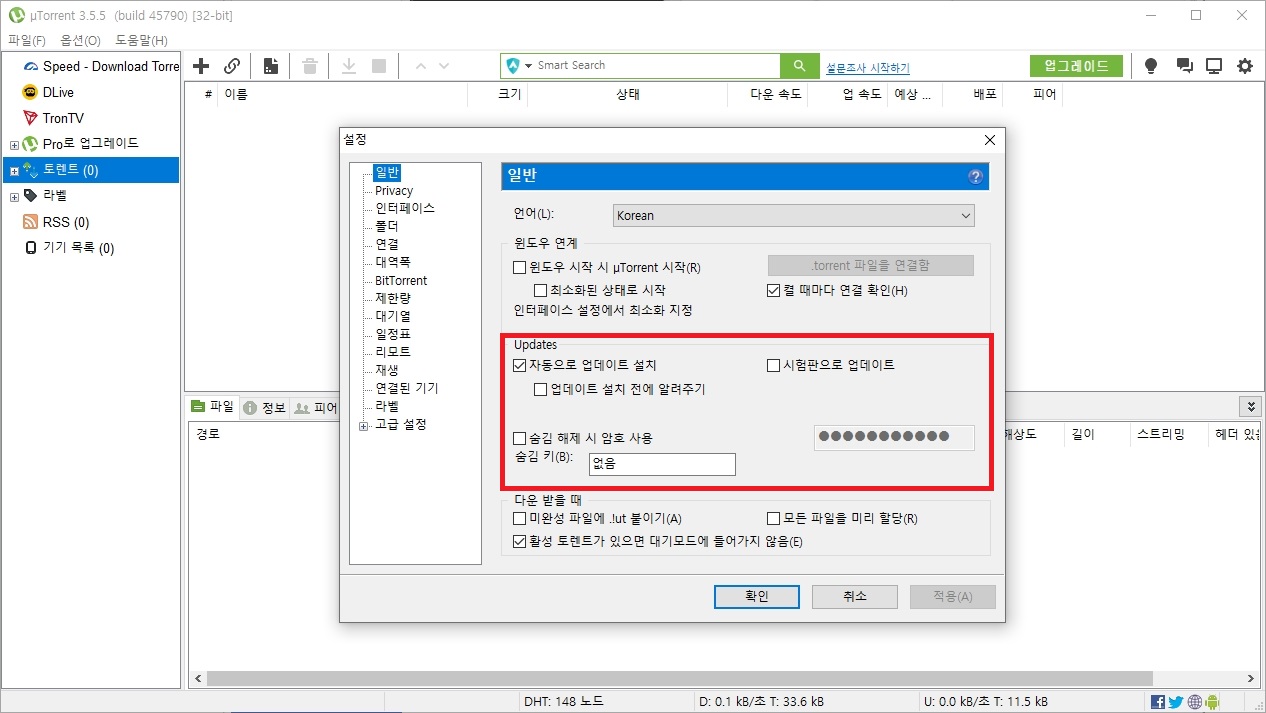1266x713 pixels.
Task: Enable 숨김 해제 시 암호 사용 checkbox
Action: pos(519,438)
